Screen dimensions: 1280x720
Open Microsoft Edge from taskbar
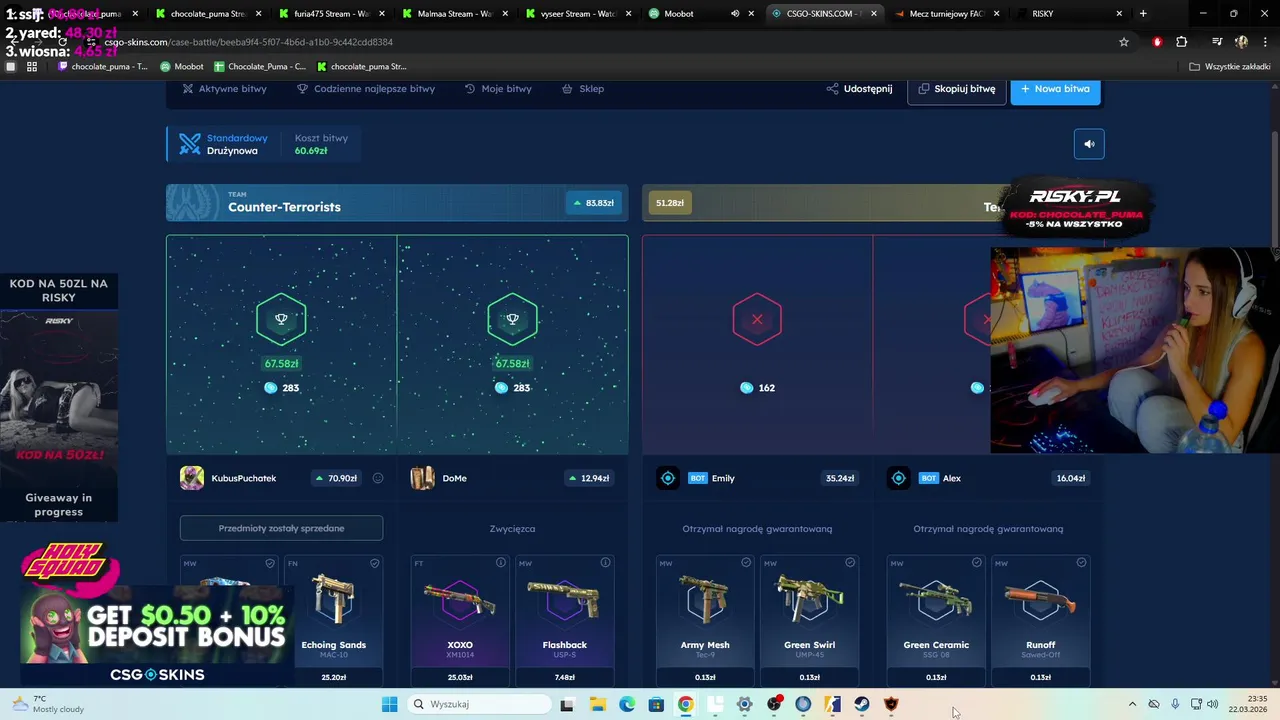(x=627, y=704)
